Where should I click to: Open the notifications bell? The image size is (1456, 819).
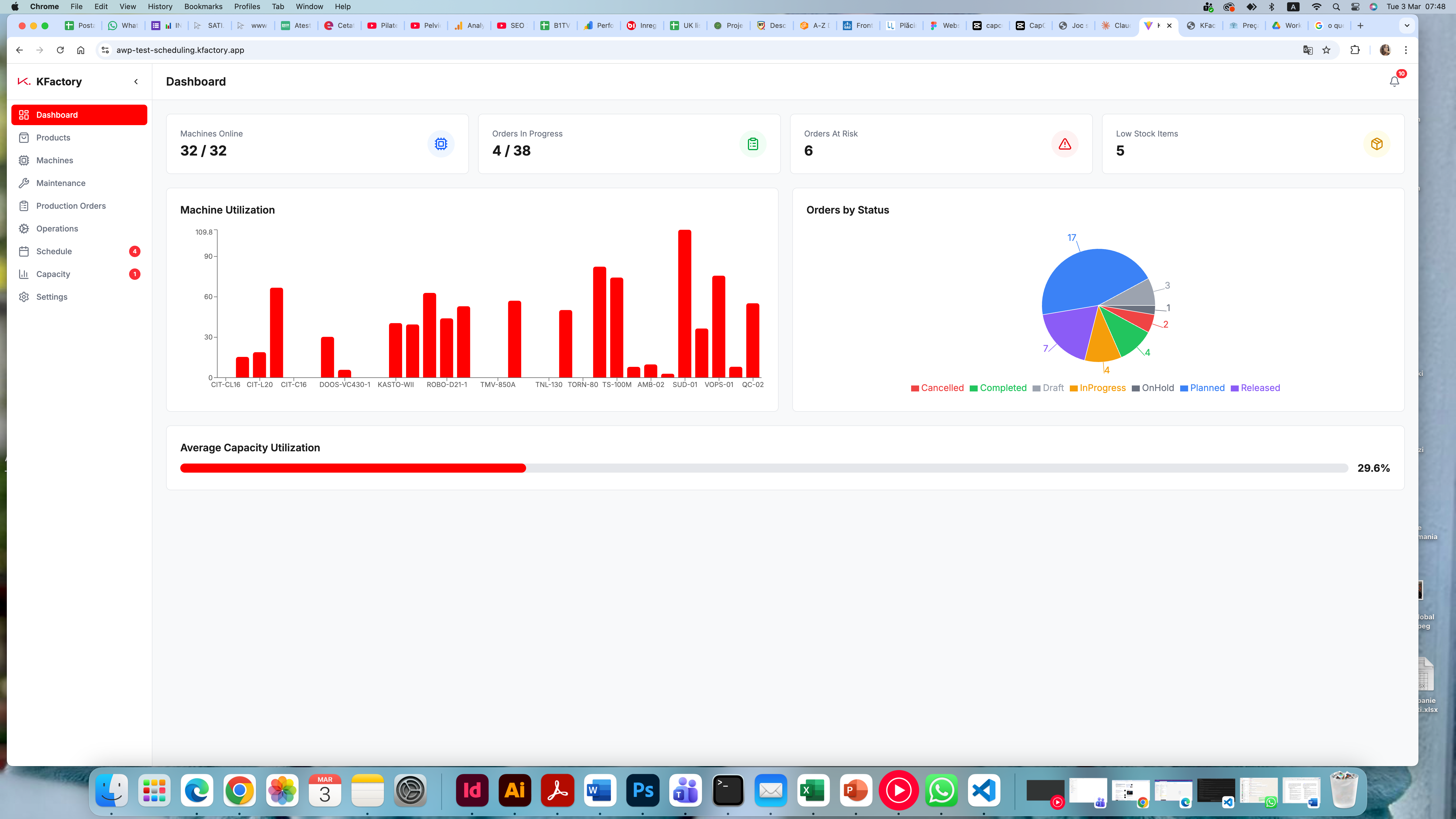click(x=1394, y=81)
